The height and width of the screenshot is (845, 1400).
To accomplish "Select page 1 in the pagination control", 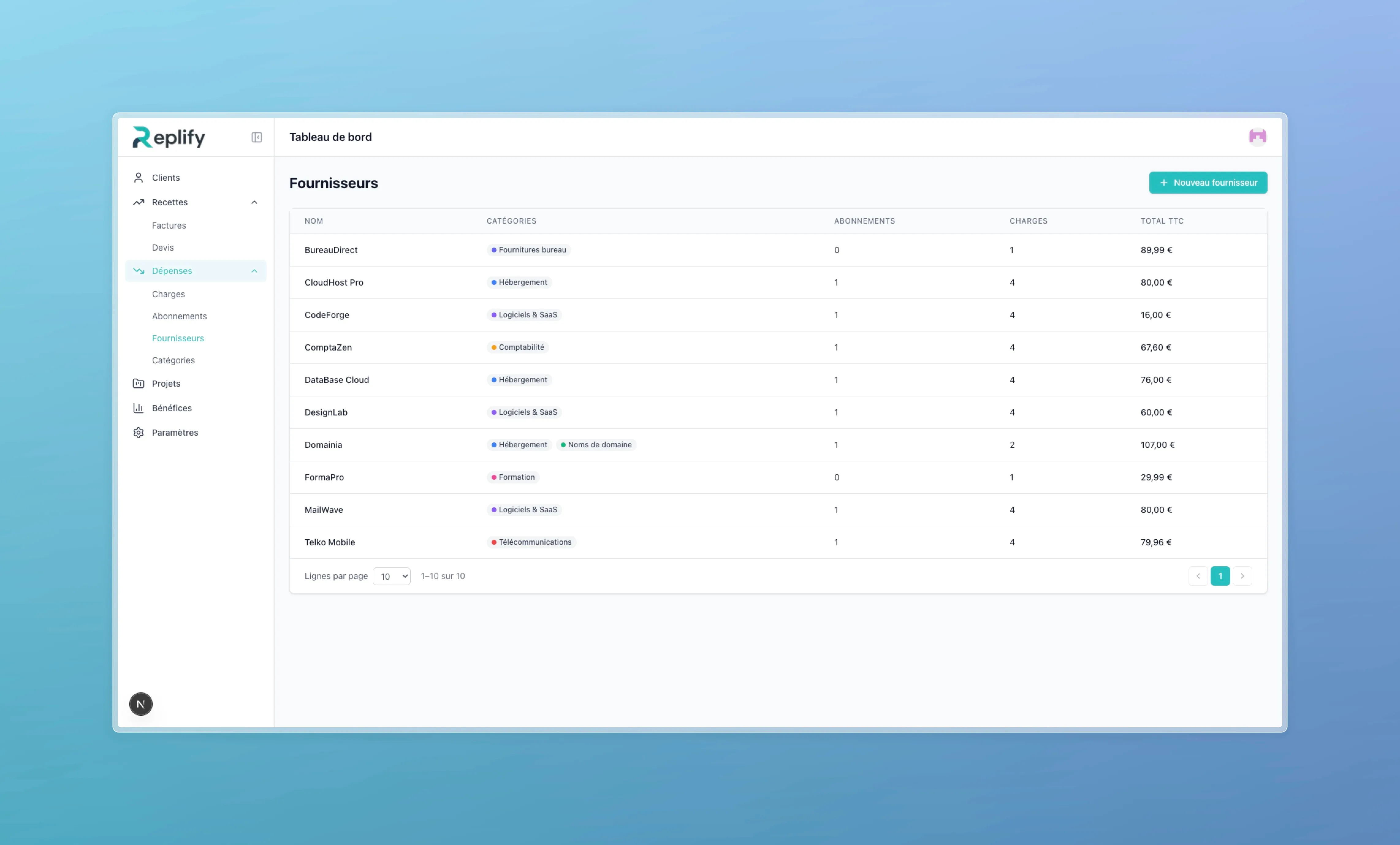I will pos(1220,576).
